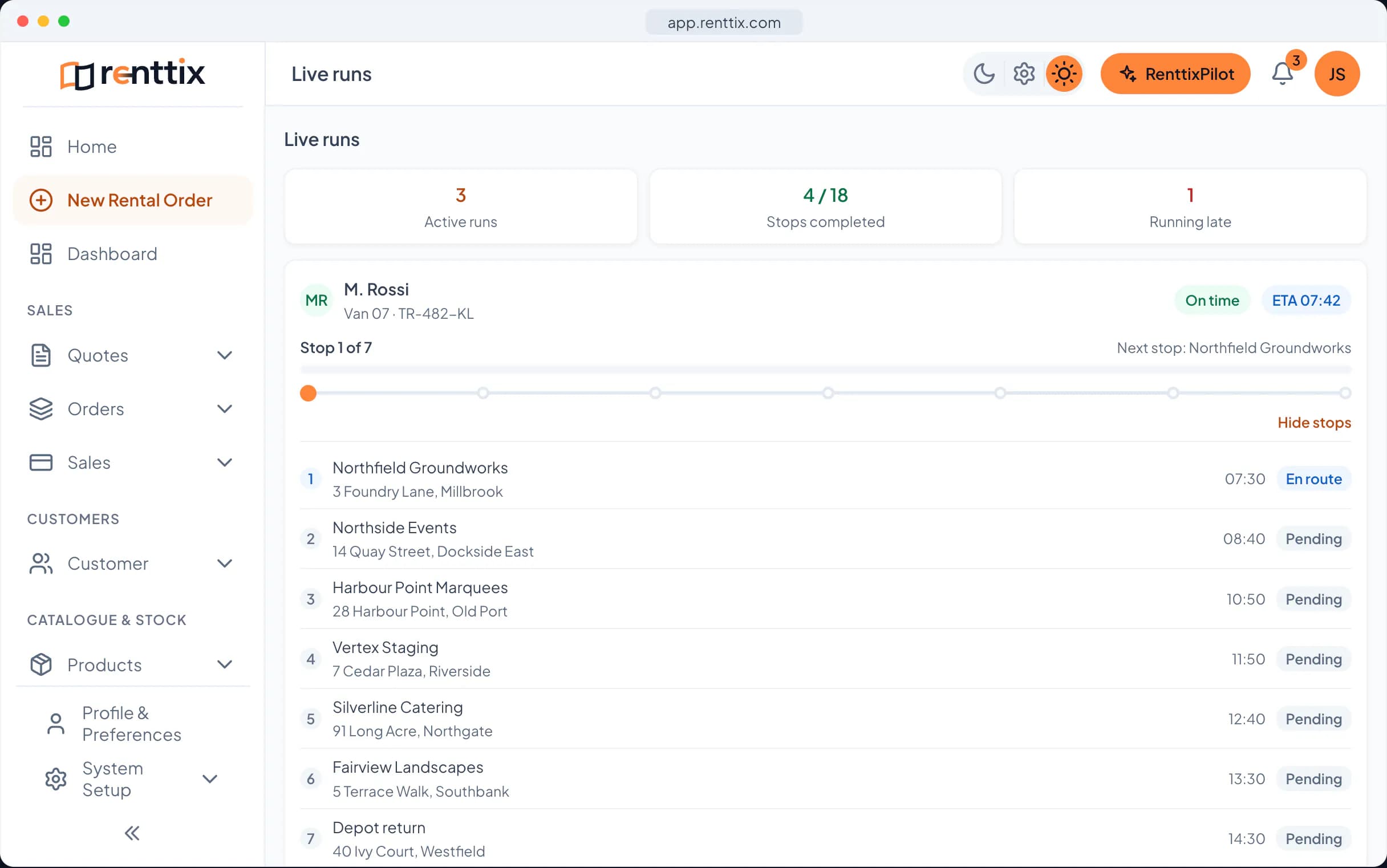Click the On time status badge
Image resolution: width=1387 pixels, height=868 pixels.
(1212, 300)
